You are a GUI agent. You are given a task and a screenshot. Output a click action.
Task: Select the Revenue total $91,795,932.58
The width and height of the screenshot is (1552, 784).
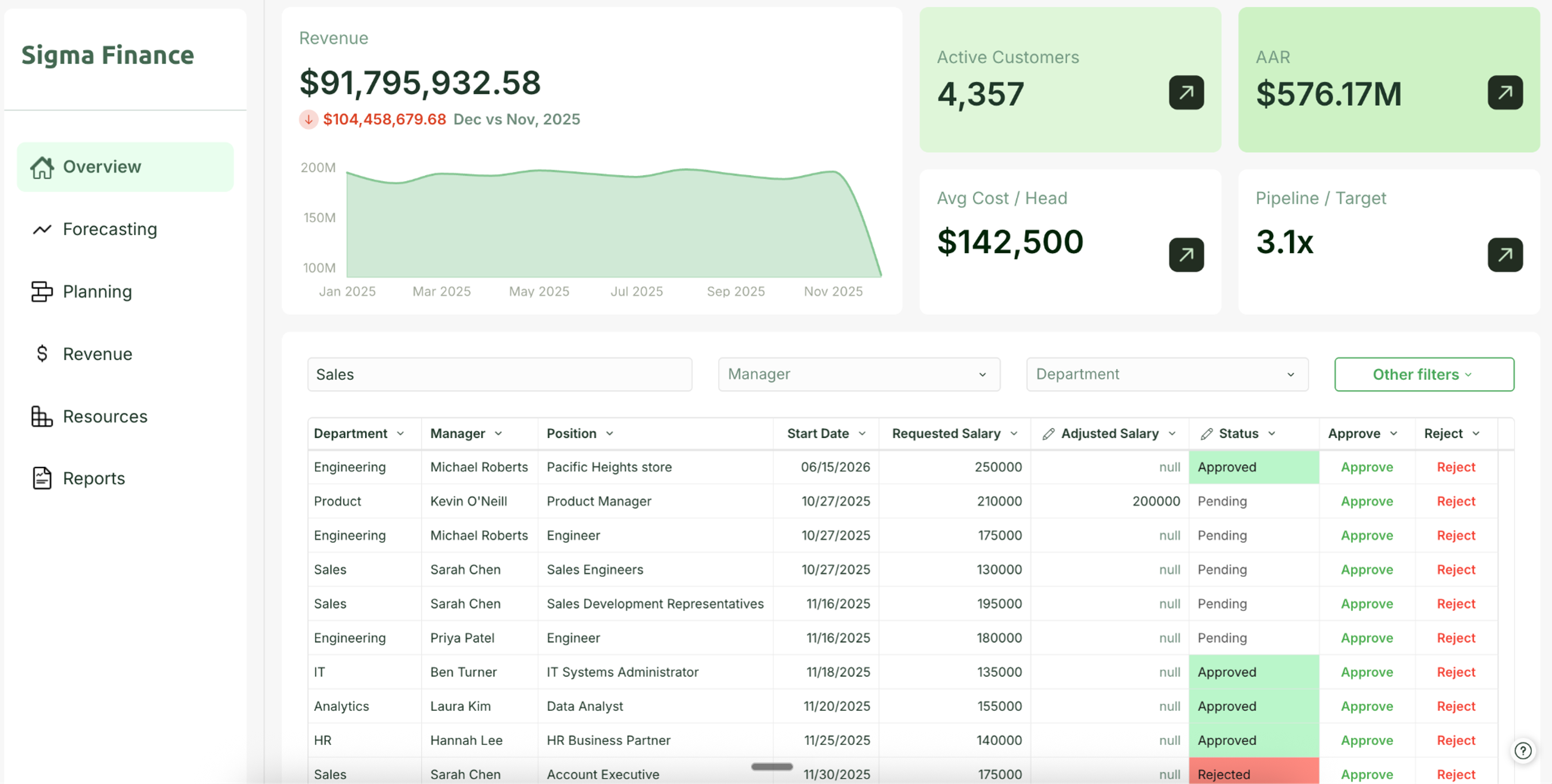click(420, 82)
